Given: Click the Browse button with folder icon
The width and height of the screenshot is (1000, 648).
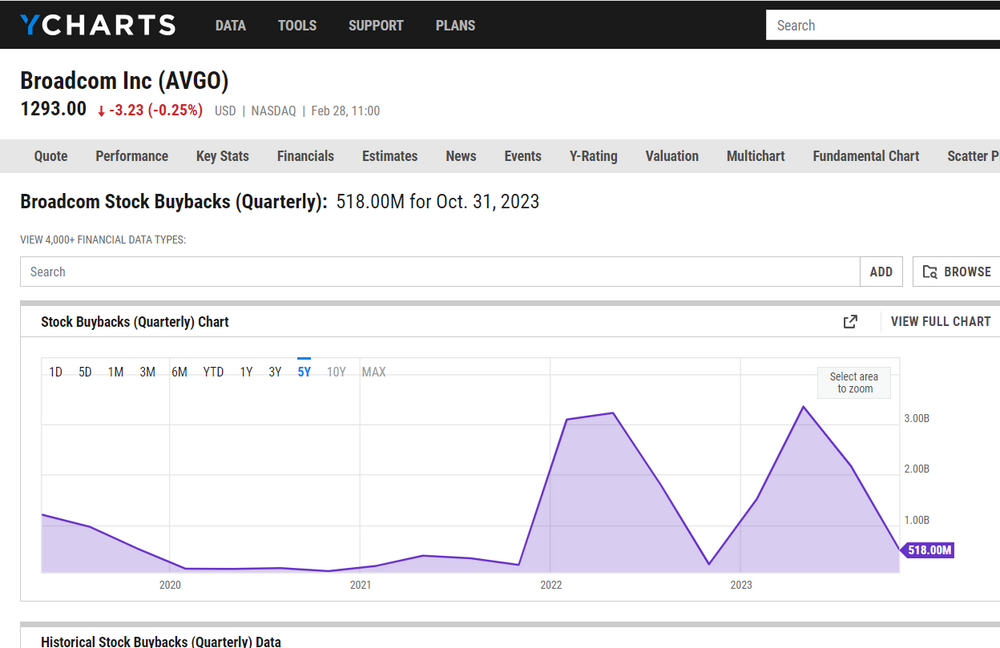Looking at the screenshot, I should point(956,272).
